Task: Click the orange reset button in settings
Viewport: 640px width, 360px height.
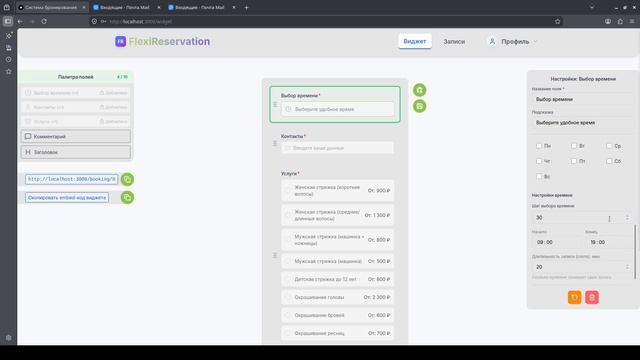Action: point(575,297)
